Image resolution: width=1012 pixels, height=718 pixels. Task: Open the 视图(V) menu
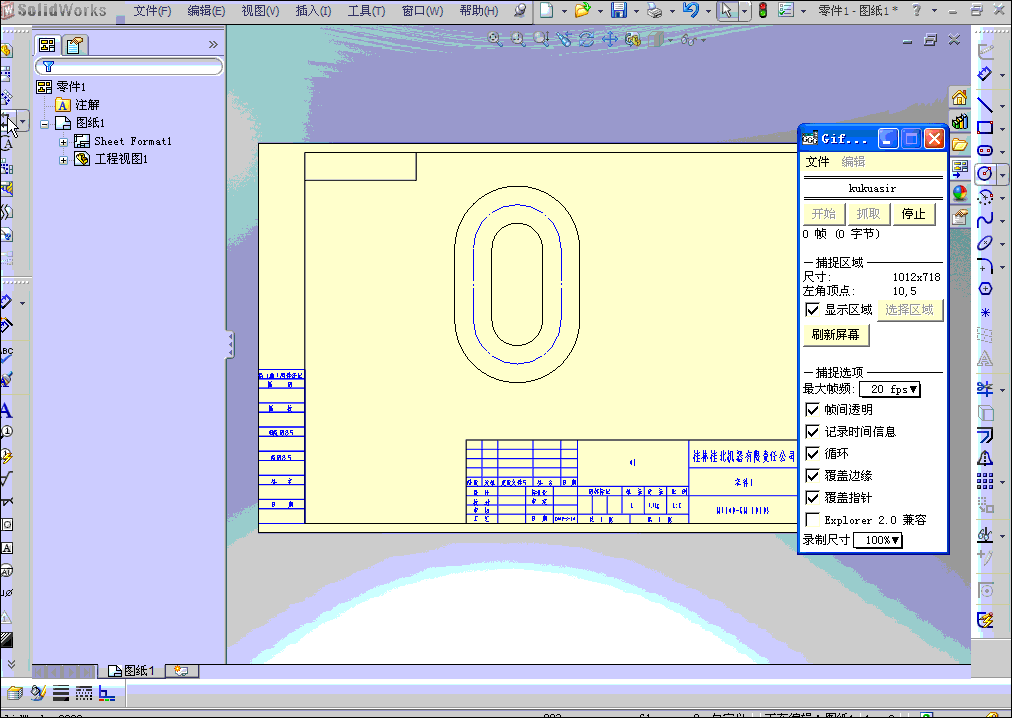pyautogui.click(x=261, y=11)
